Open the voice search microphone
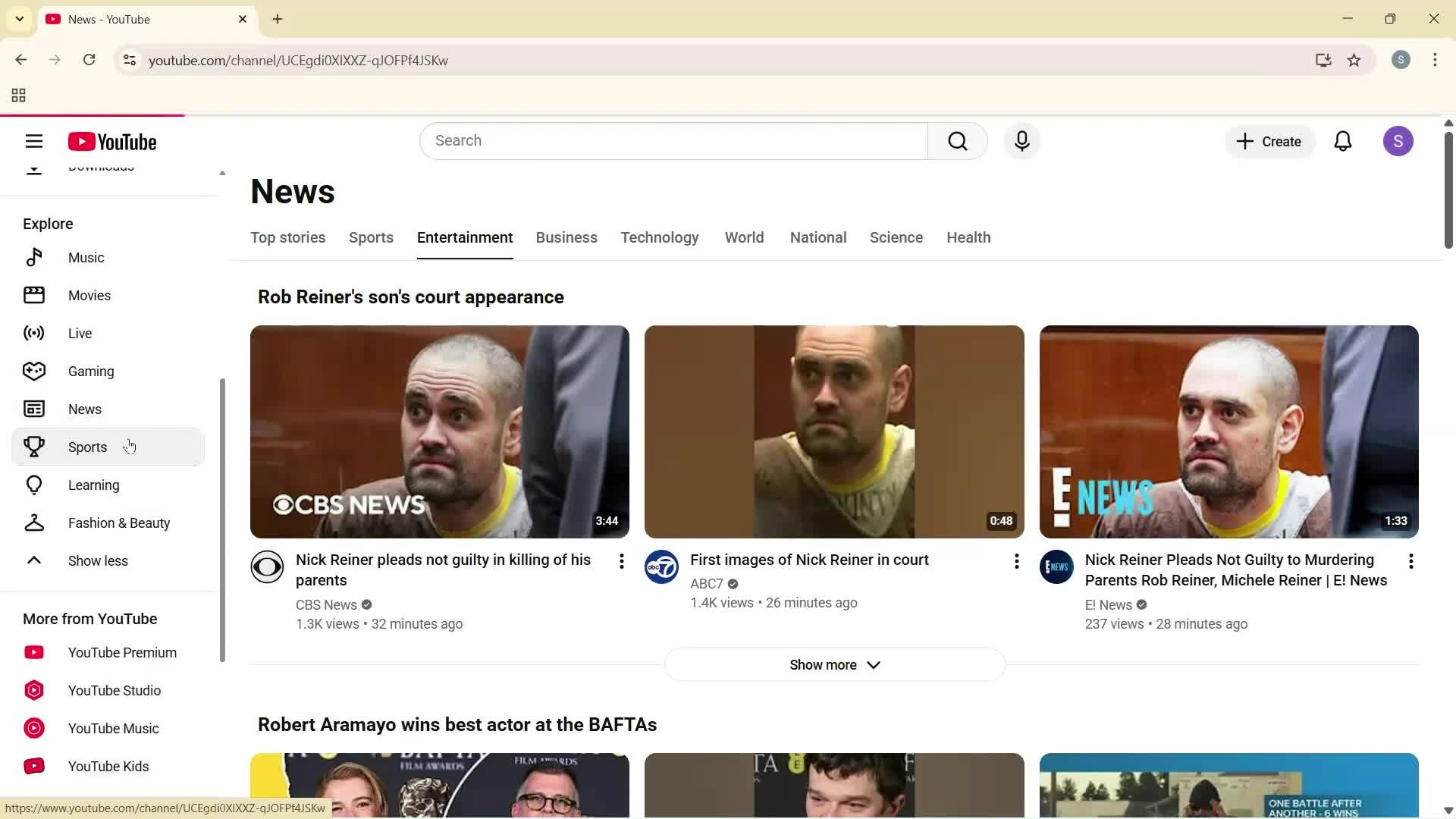 1021,140
